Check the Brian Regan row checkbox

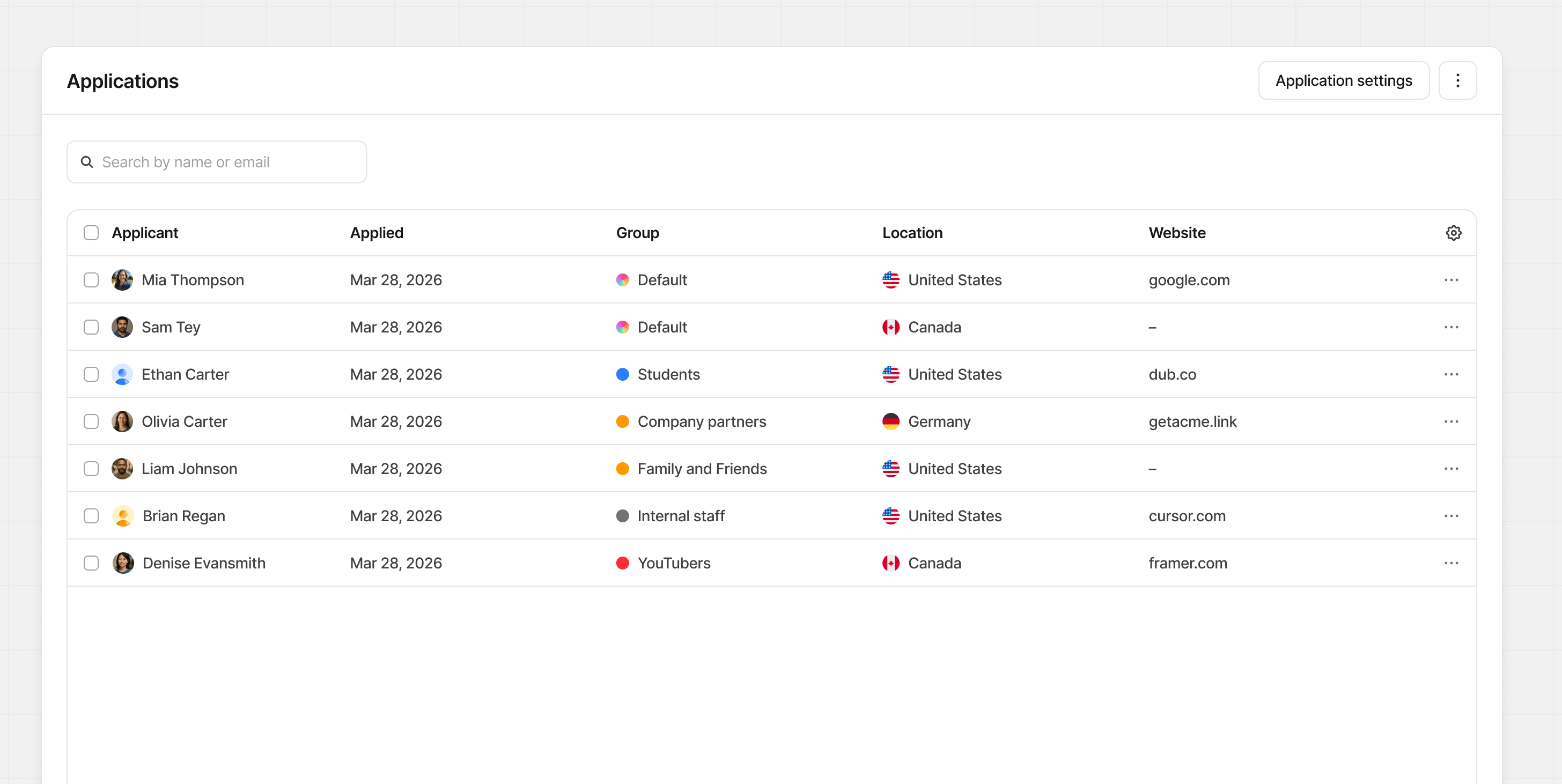coord(91,516)
